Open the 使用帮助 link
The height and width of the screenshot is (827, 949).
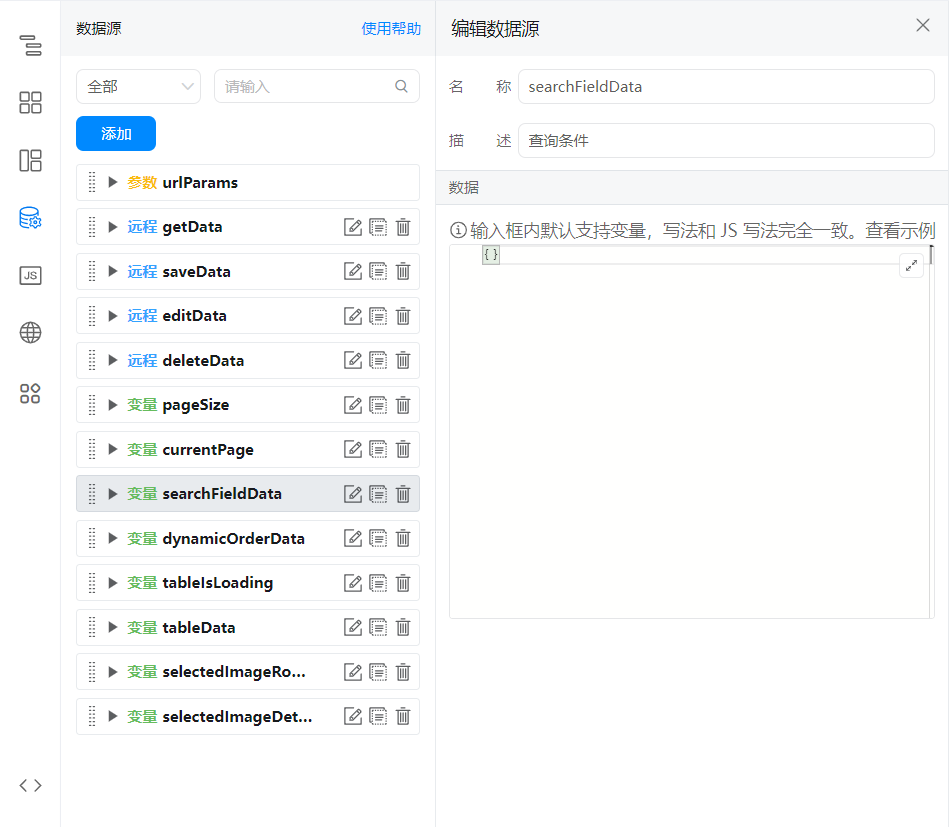[391, 29]
